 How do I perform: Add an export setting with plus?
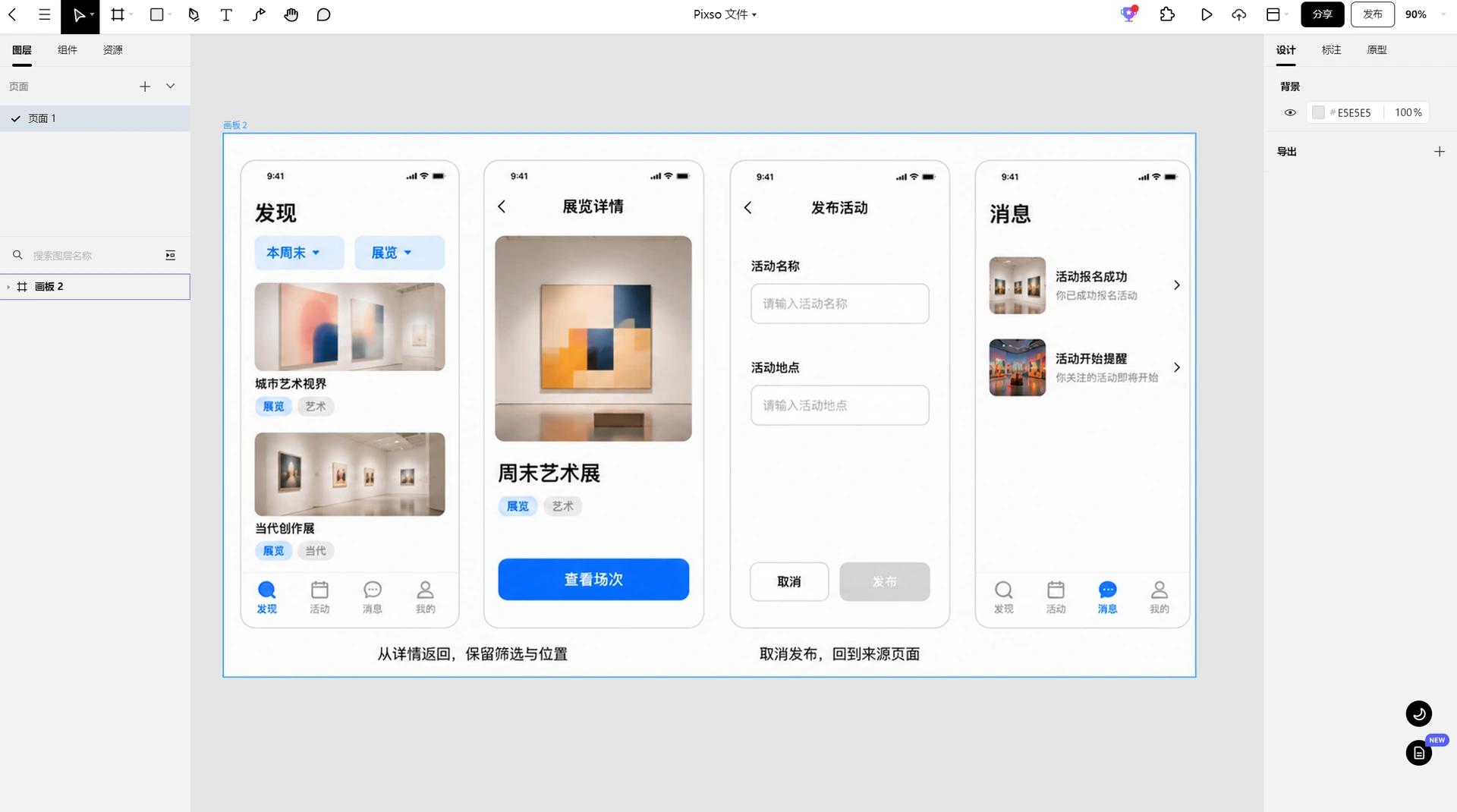click(x=1440, y=152)
